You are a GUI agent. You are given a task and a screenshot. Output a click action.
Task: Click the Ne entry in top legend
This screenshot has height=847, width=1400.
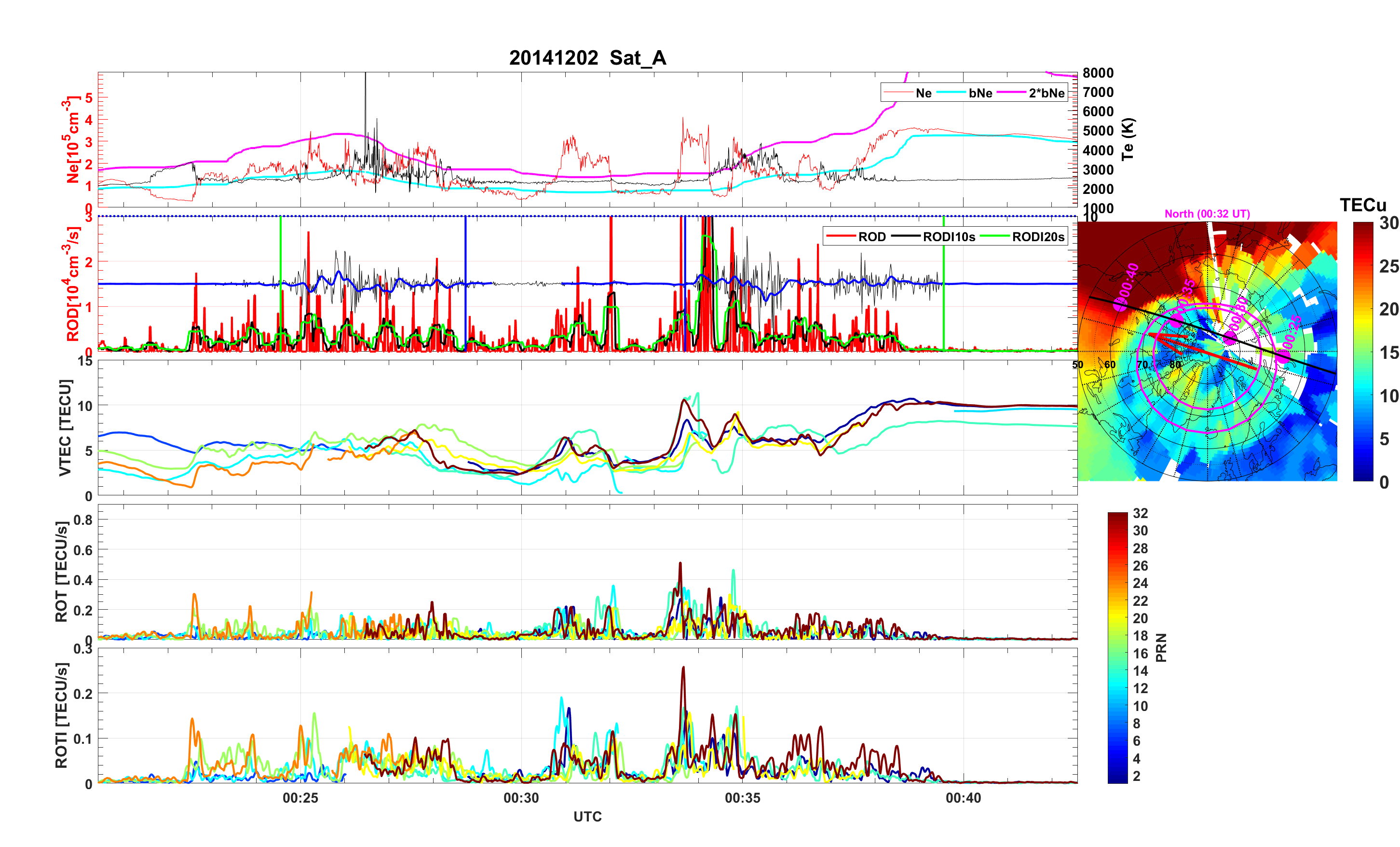coord(924,93)
